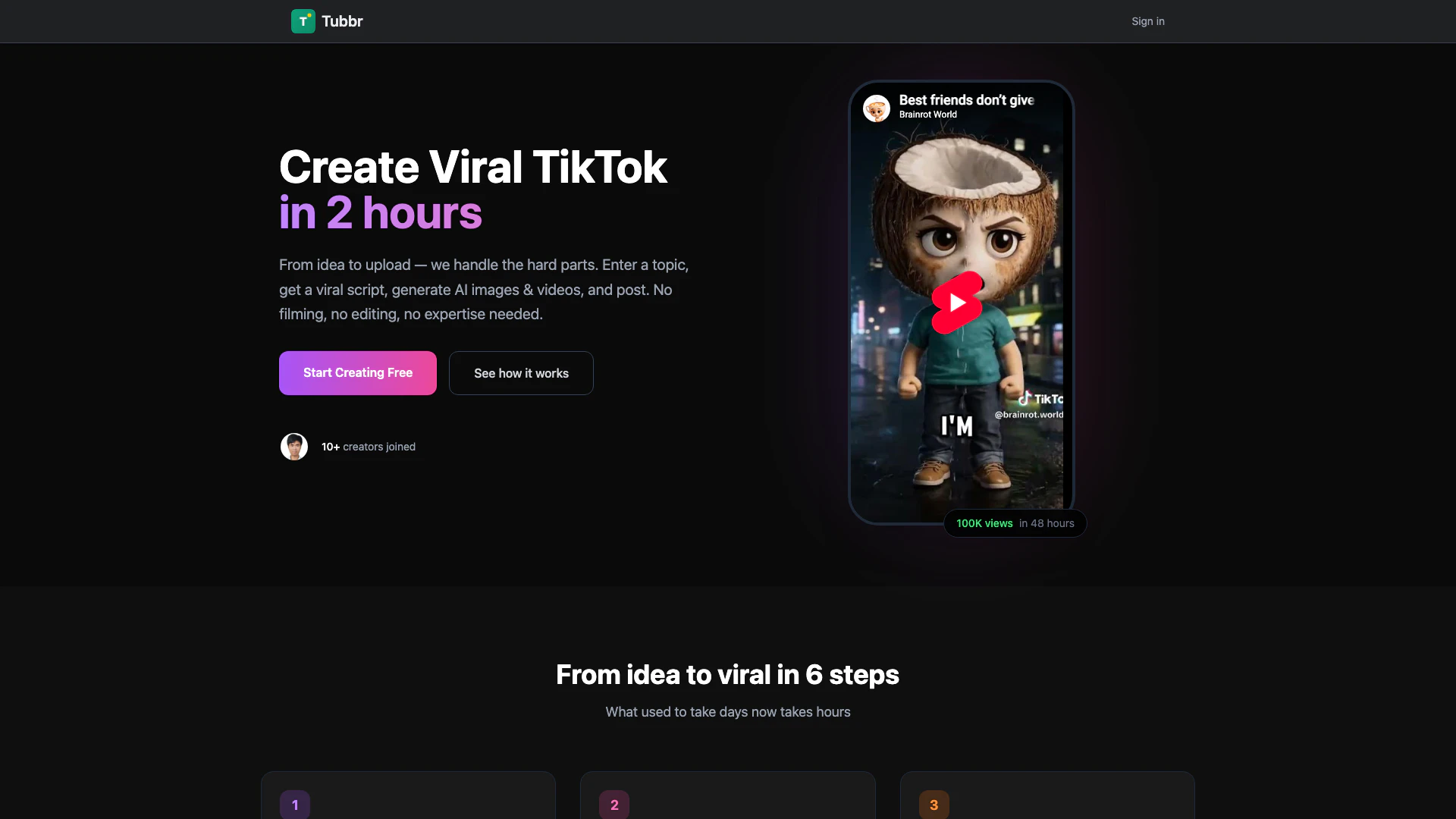Click the See how it works button
The width and height of the screenshot is (1456, 819).
521,373
